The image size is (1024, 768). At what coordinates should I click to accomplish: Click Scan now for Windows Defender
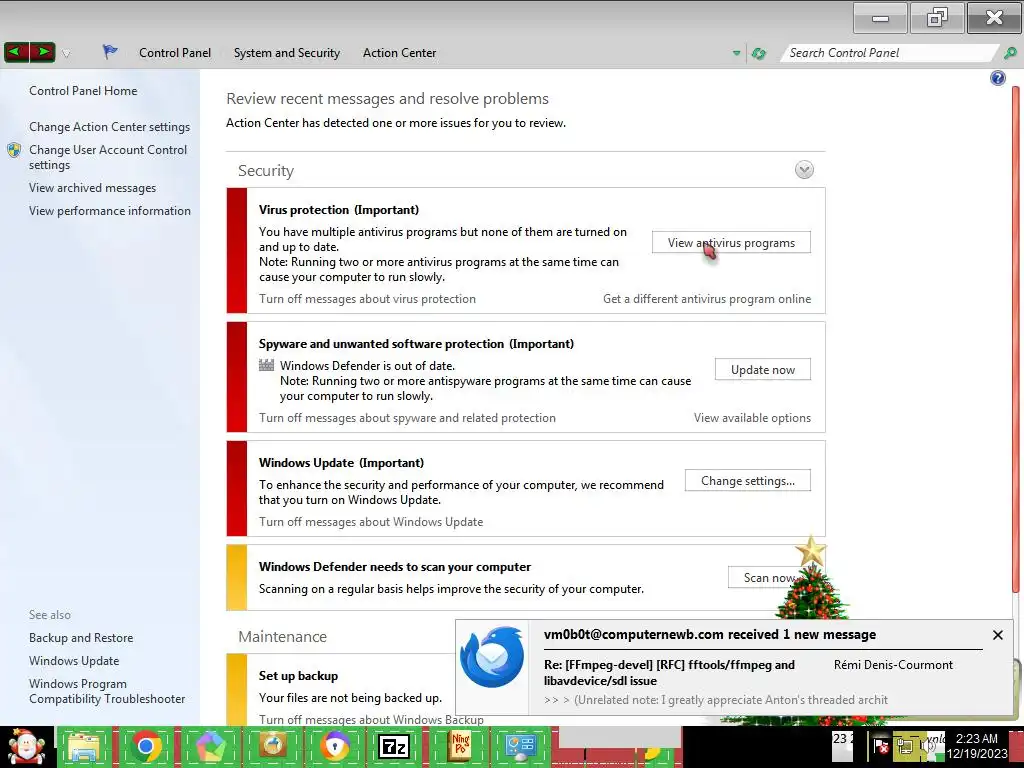point(768,578)
